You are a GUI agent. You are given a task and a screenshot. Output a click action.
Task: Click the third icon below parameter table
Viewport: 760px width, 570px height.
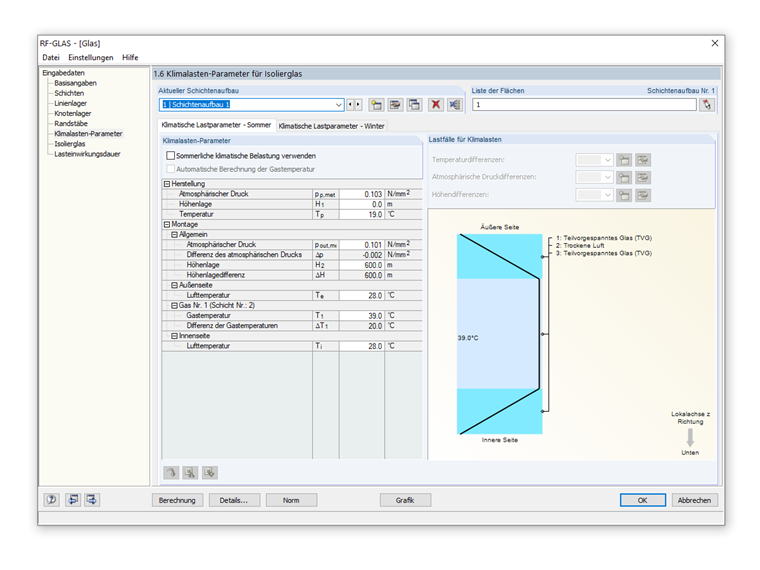210,473
